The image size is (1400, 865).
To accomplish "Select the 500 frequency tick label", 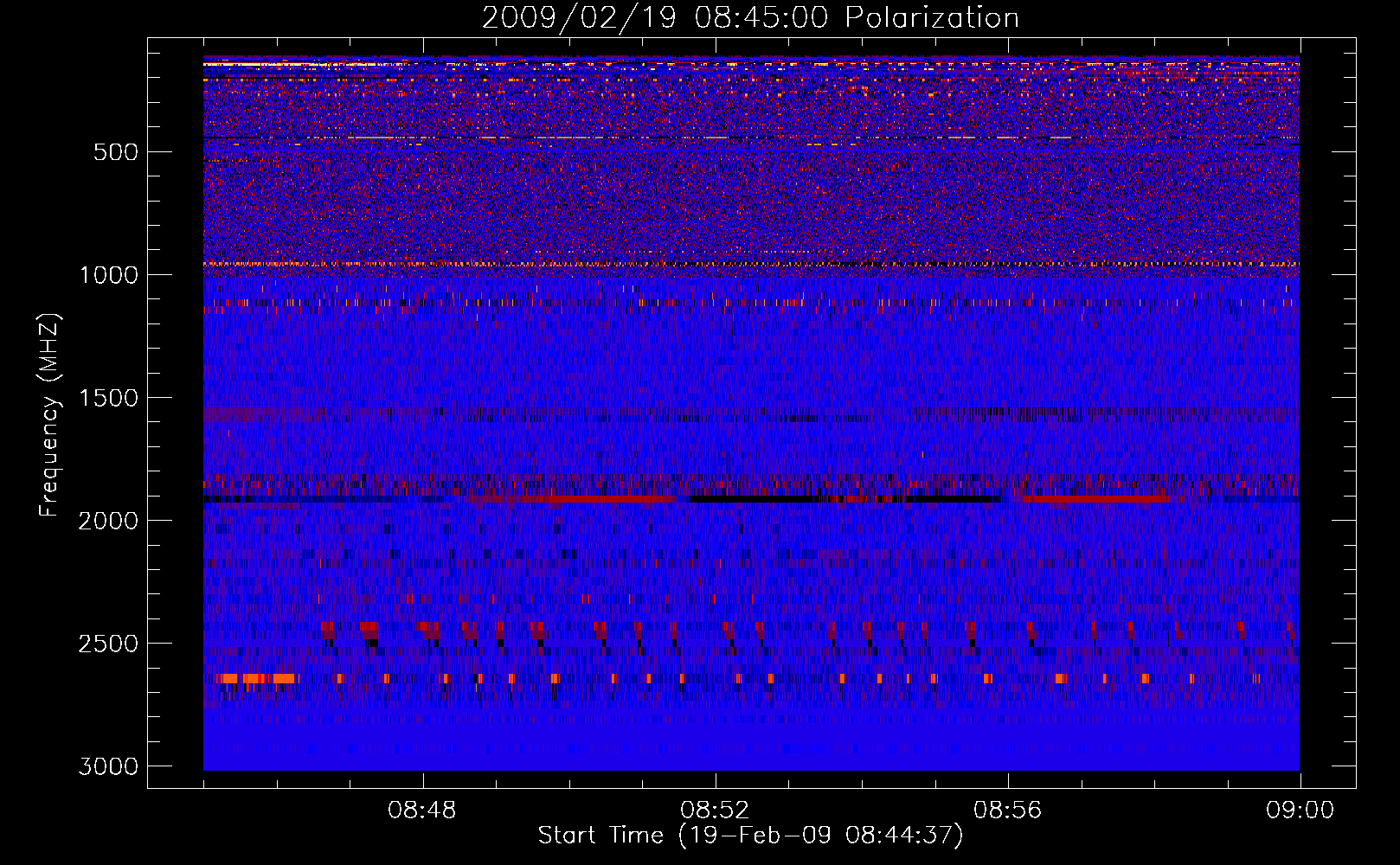I will point(116,152).
